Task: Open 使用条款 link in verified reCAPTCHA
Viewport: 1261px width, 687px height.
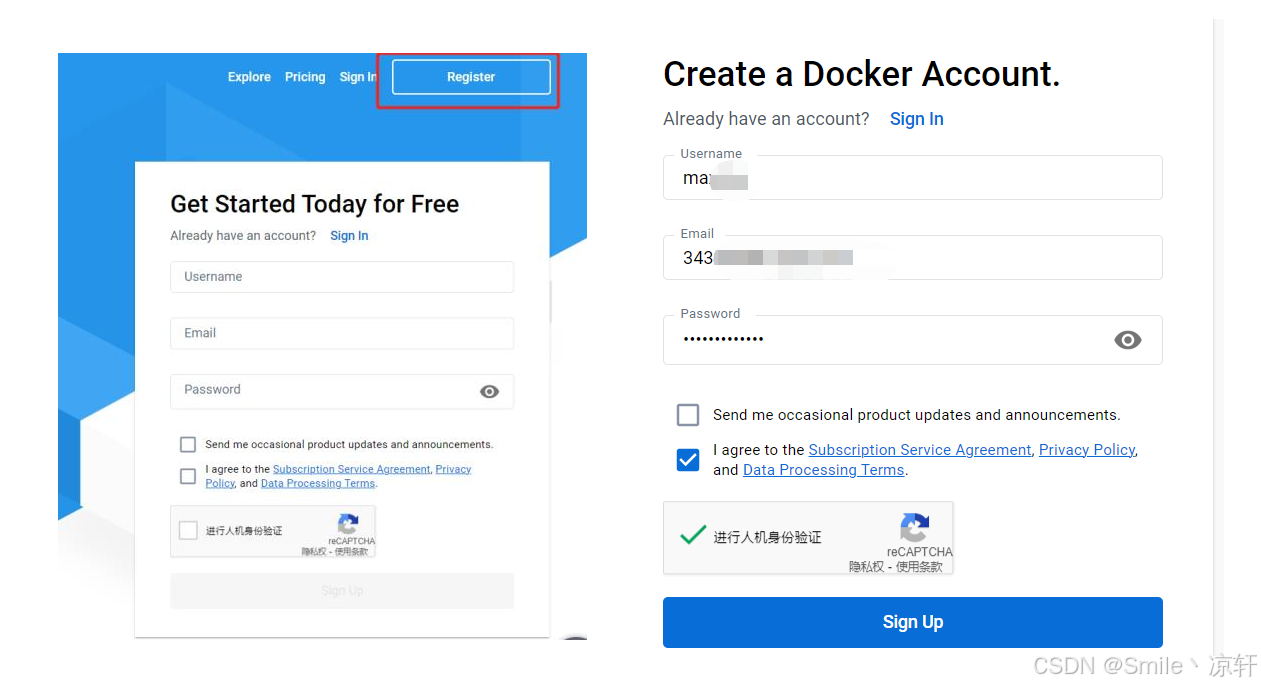Action: (920, 566)
